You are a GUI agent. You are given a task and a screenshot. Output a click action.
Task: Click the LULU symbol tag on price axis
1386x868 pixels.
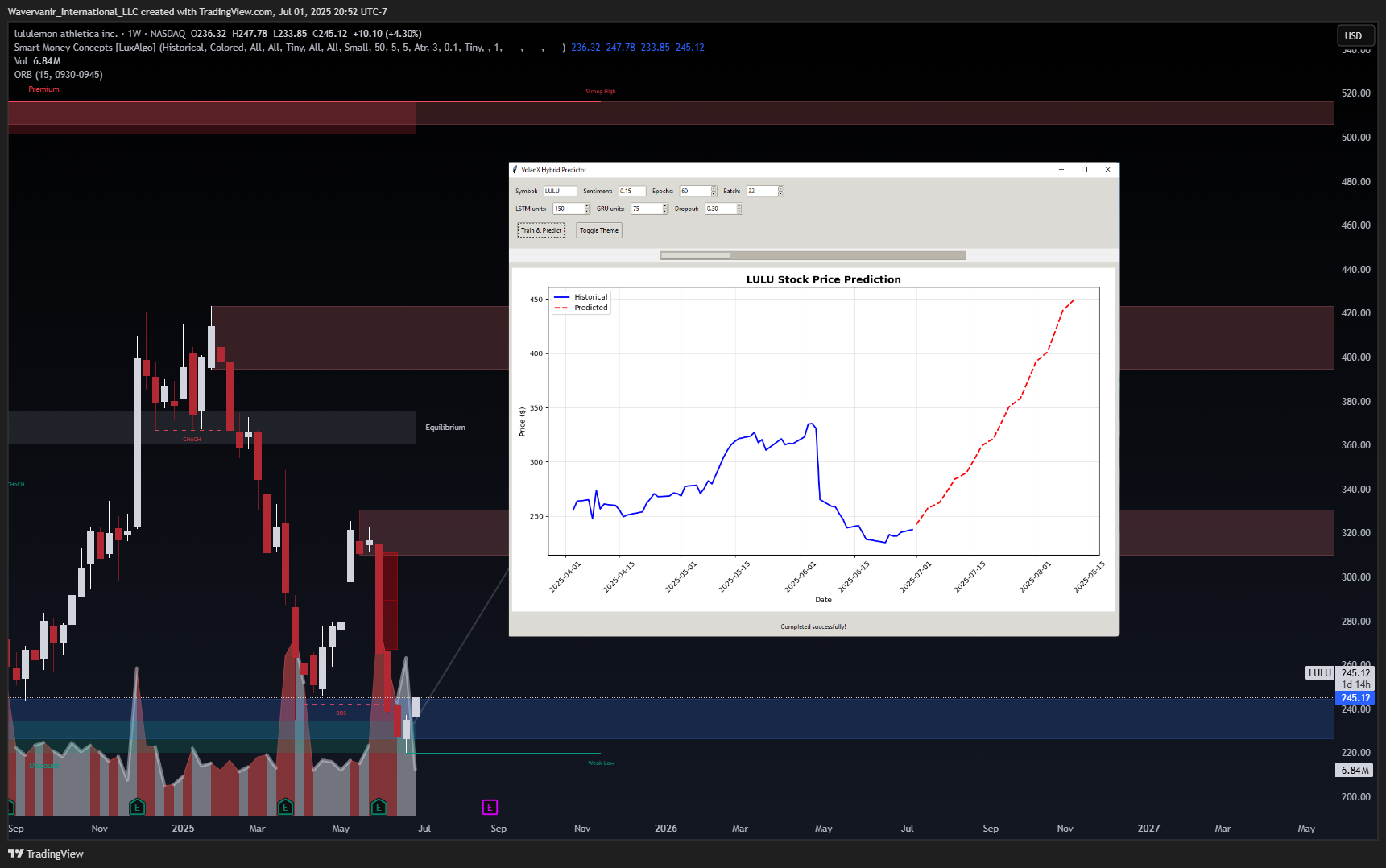1320,673
